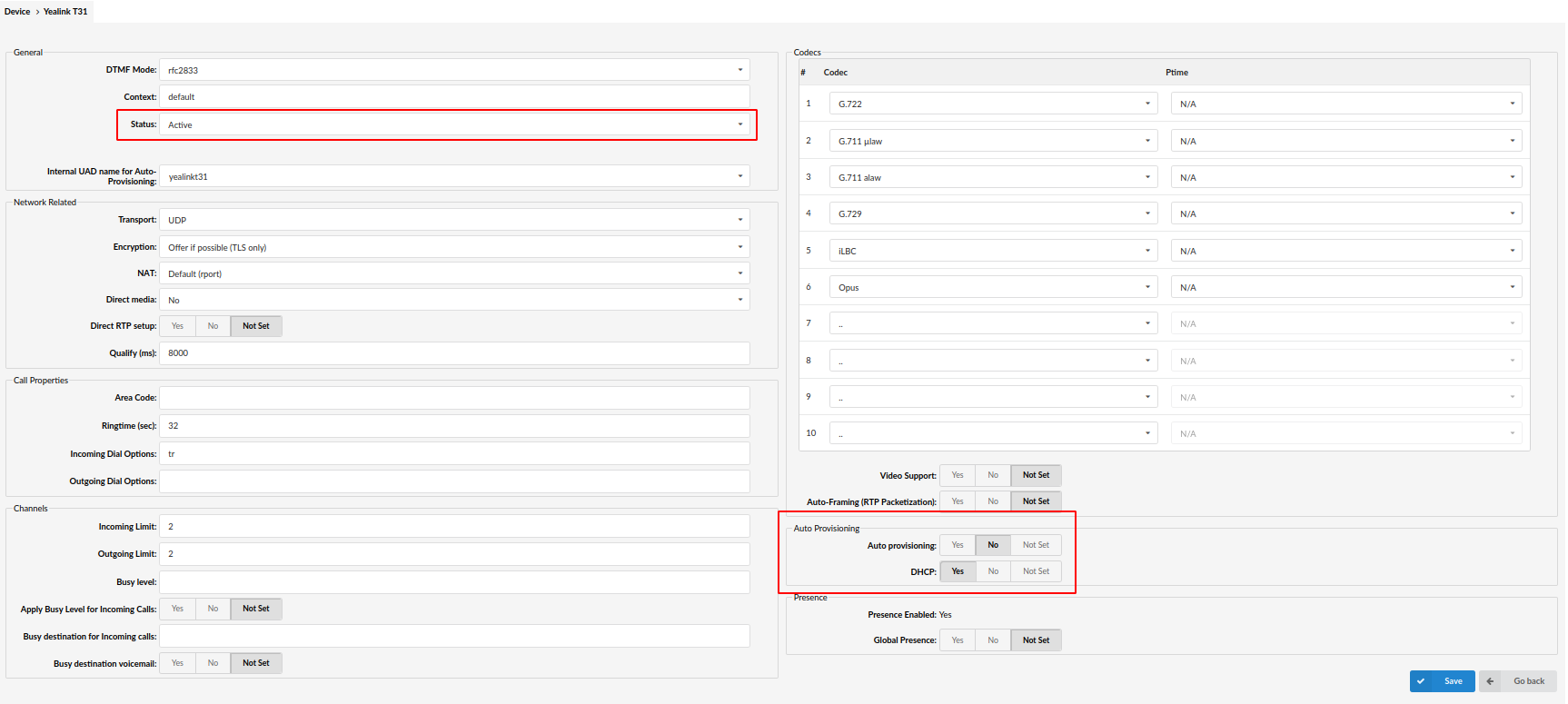
Task: Open codec 1 G.722 dropdown
Action: 993,104
